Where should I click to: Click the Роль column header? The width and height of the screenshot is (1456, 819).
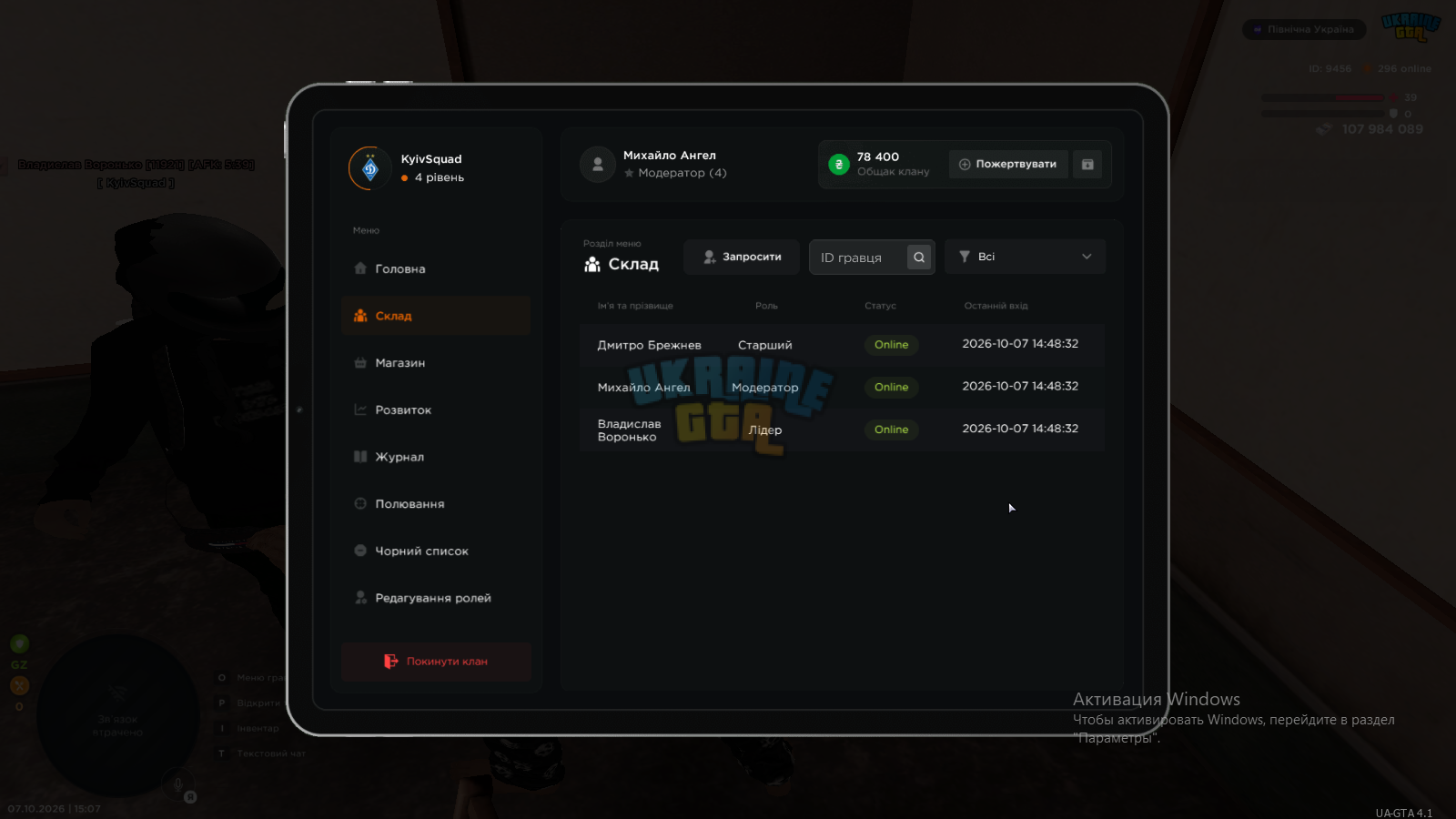(766, 306)
